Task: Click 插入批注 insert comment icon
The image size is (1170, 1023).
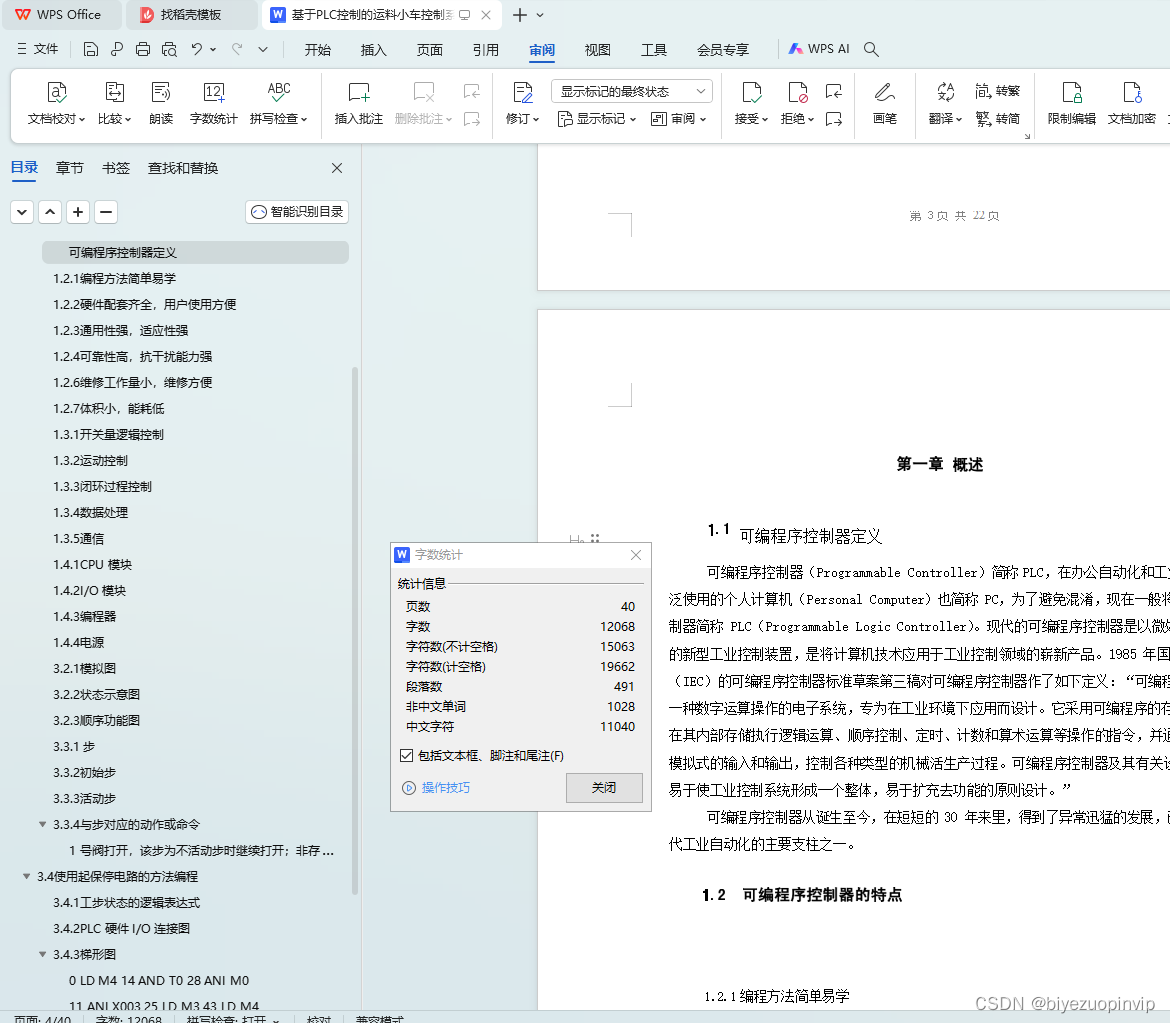Action: pos(359,92)
